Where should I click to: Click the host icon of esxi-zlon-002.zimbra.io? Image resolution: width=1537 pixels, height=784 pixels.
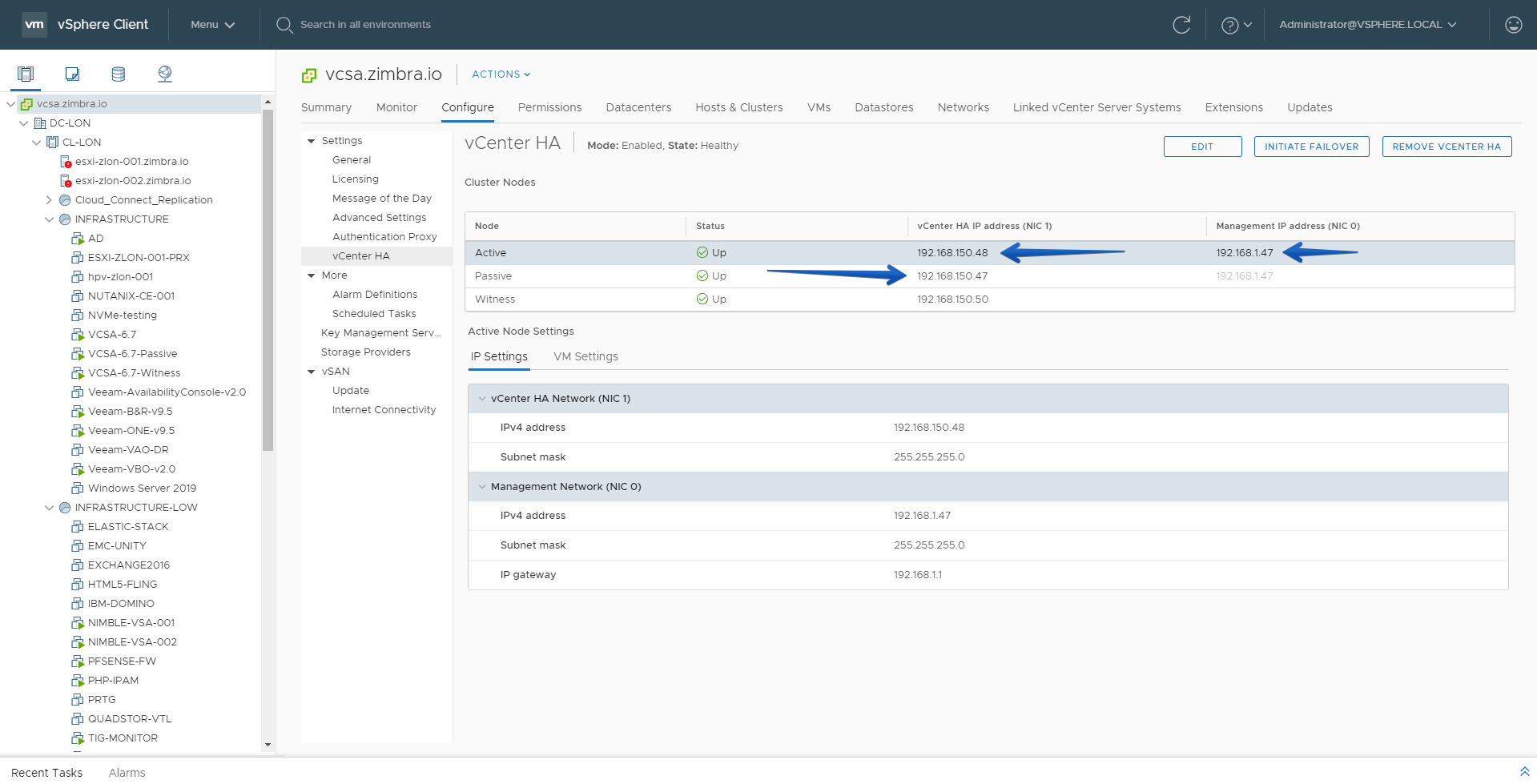tap(66, 181)
